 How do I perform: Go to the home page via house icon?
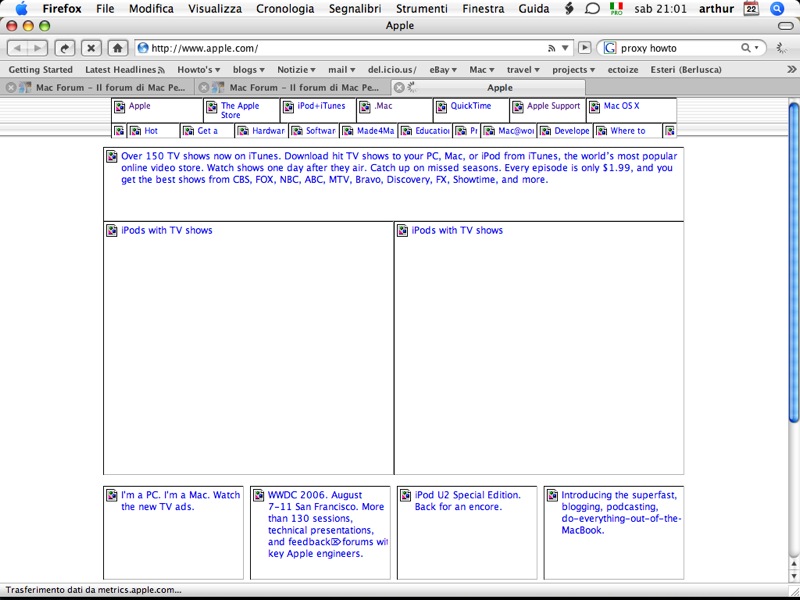(117, 48)
